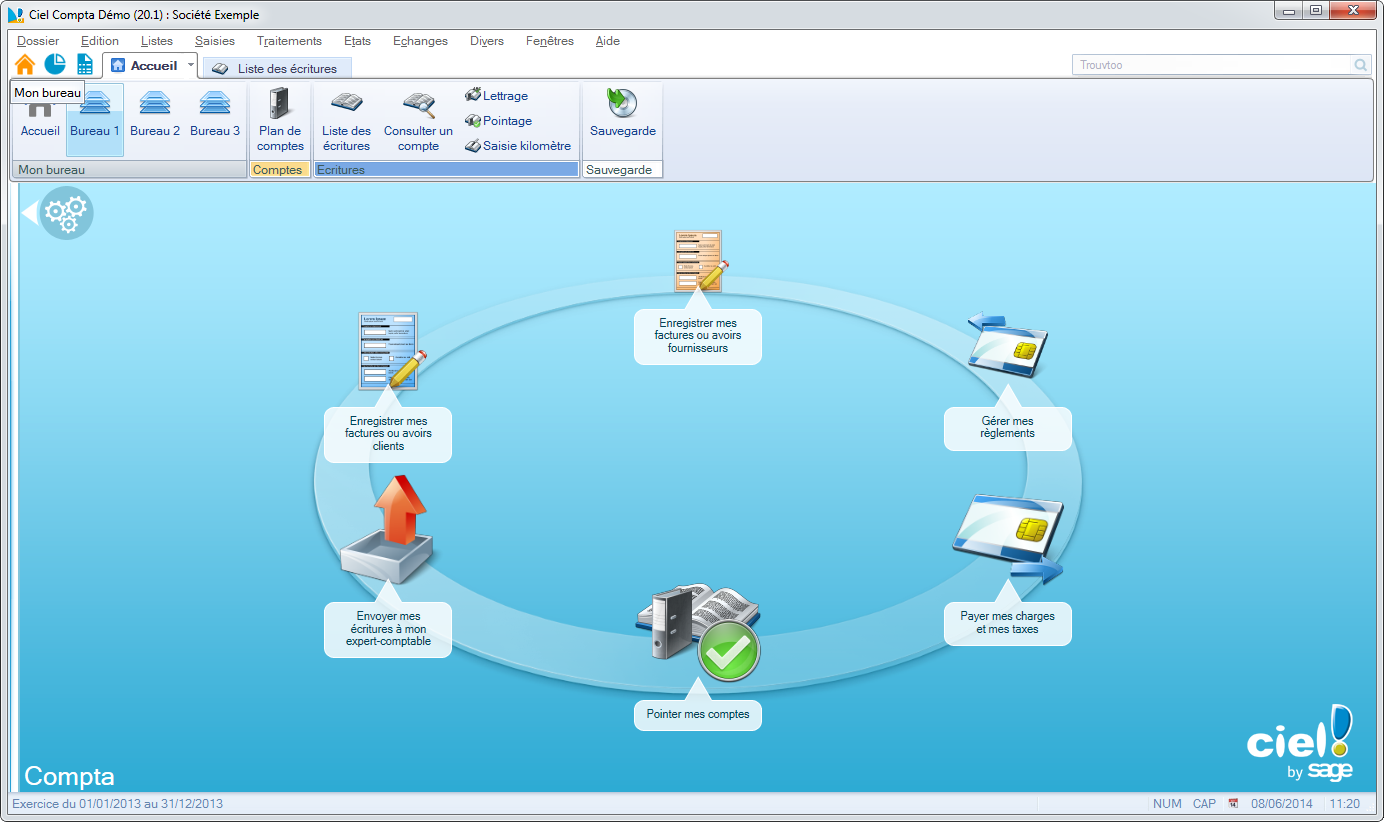Open the Fenêtres menu
1384x822 pixels.
pos(550,41)
